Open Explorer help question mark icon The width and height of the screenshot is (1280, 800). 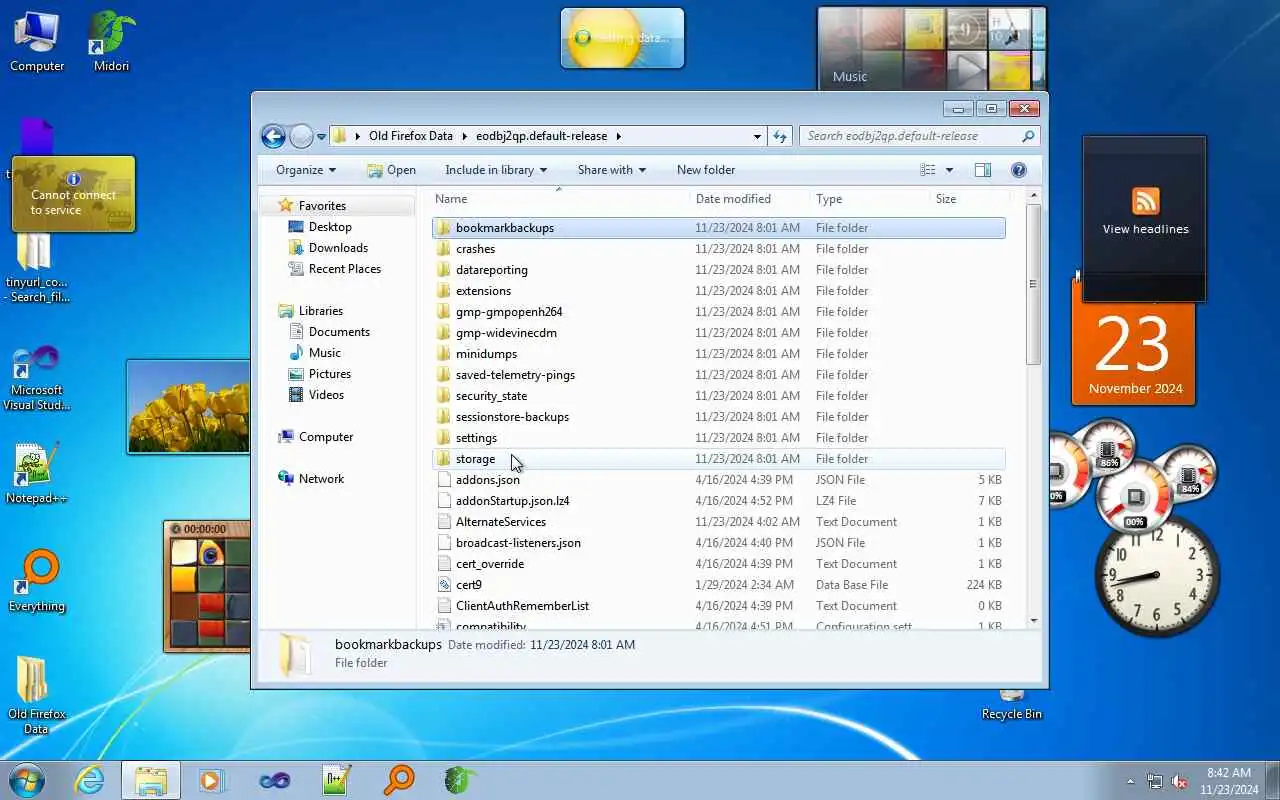pyautogui.click(x=1019, y=170)
